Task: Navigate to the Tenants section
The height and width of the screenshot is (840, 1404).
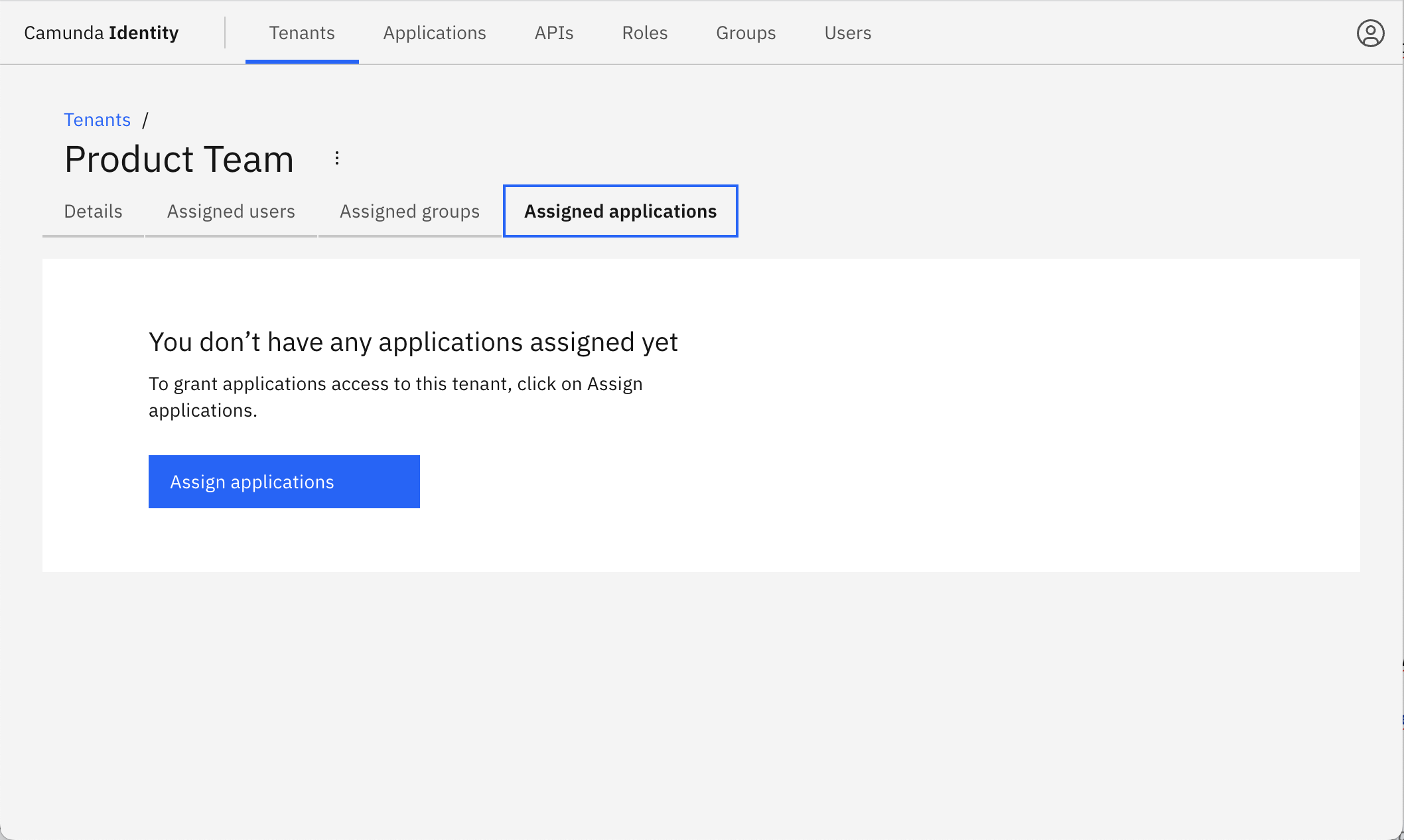Action: coord(302,33)
